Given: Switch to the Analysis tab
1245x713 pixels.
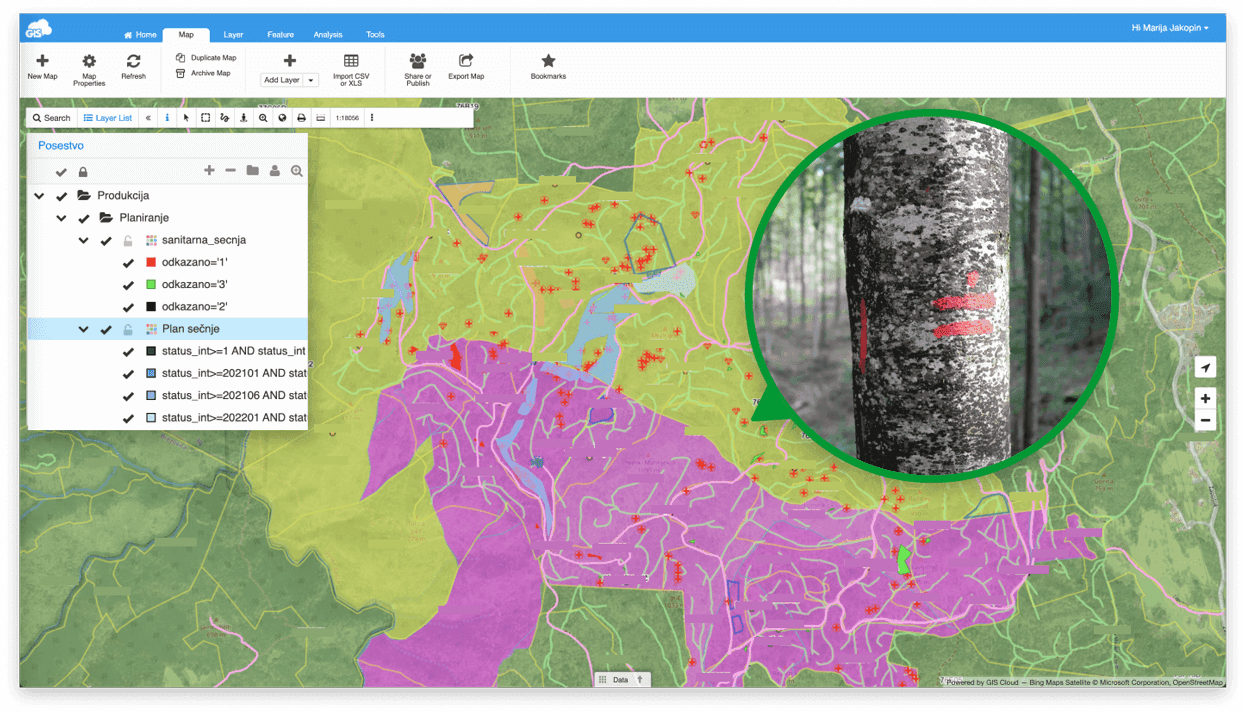Looking at the screenshot, I should pos(328,35).
